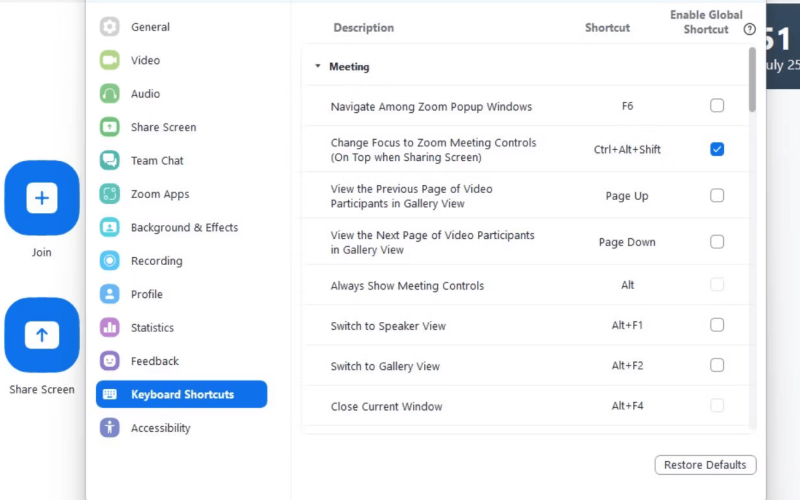Check global shortcut for Page Down row

[x=717, y=241]
